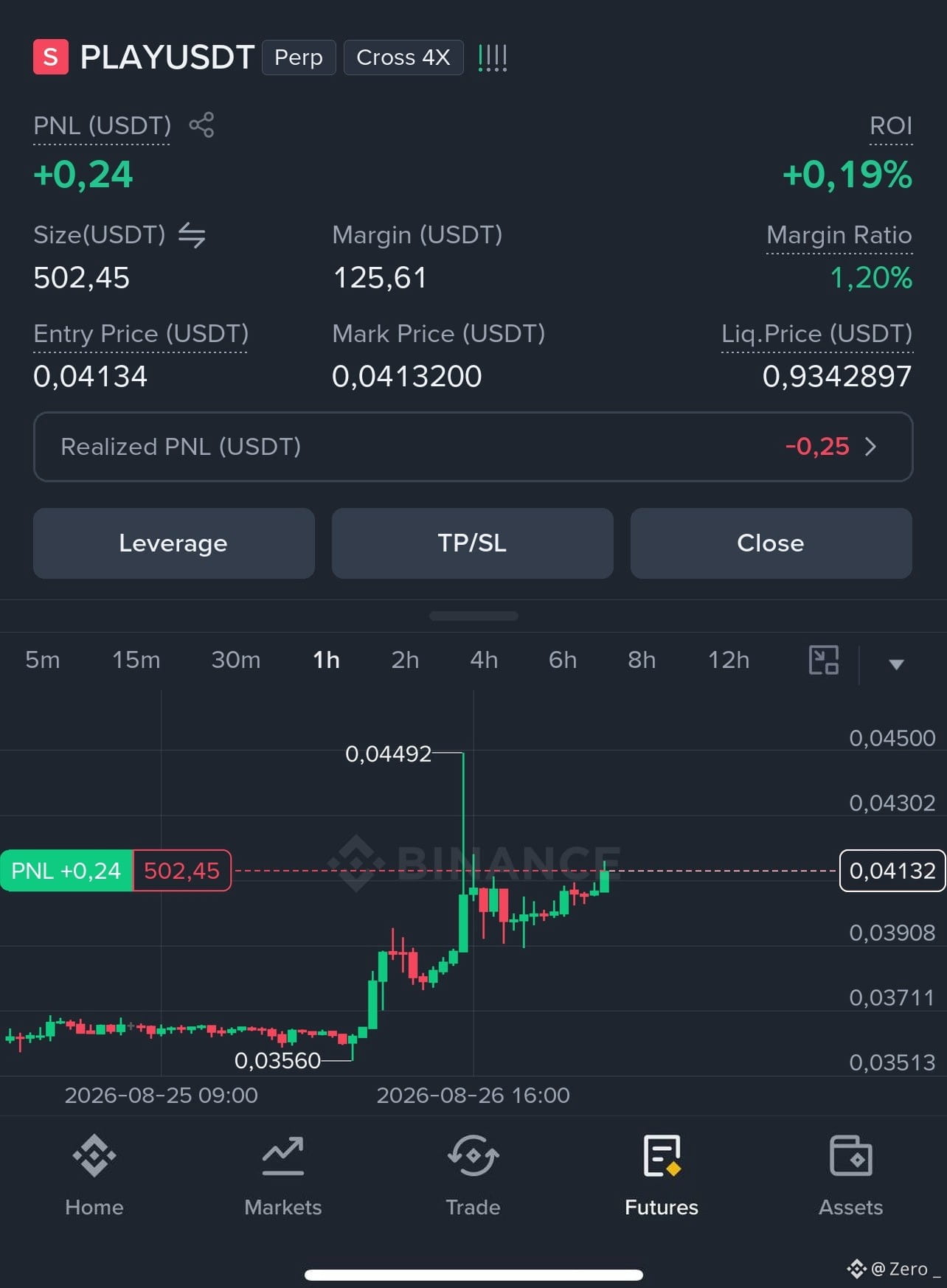
Task: Open Realized PNL details chevron
Action: click(870, 446)
